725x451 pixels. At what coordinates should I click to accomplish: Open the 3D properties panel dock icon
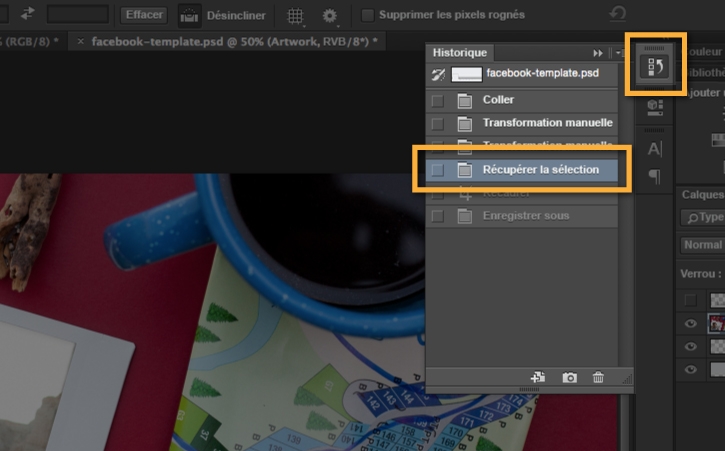(x=655, y=107)
